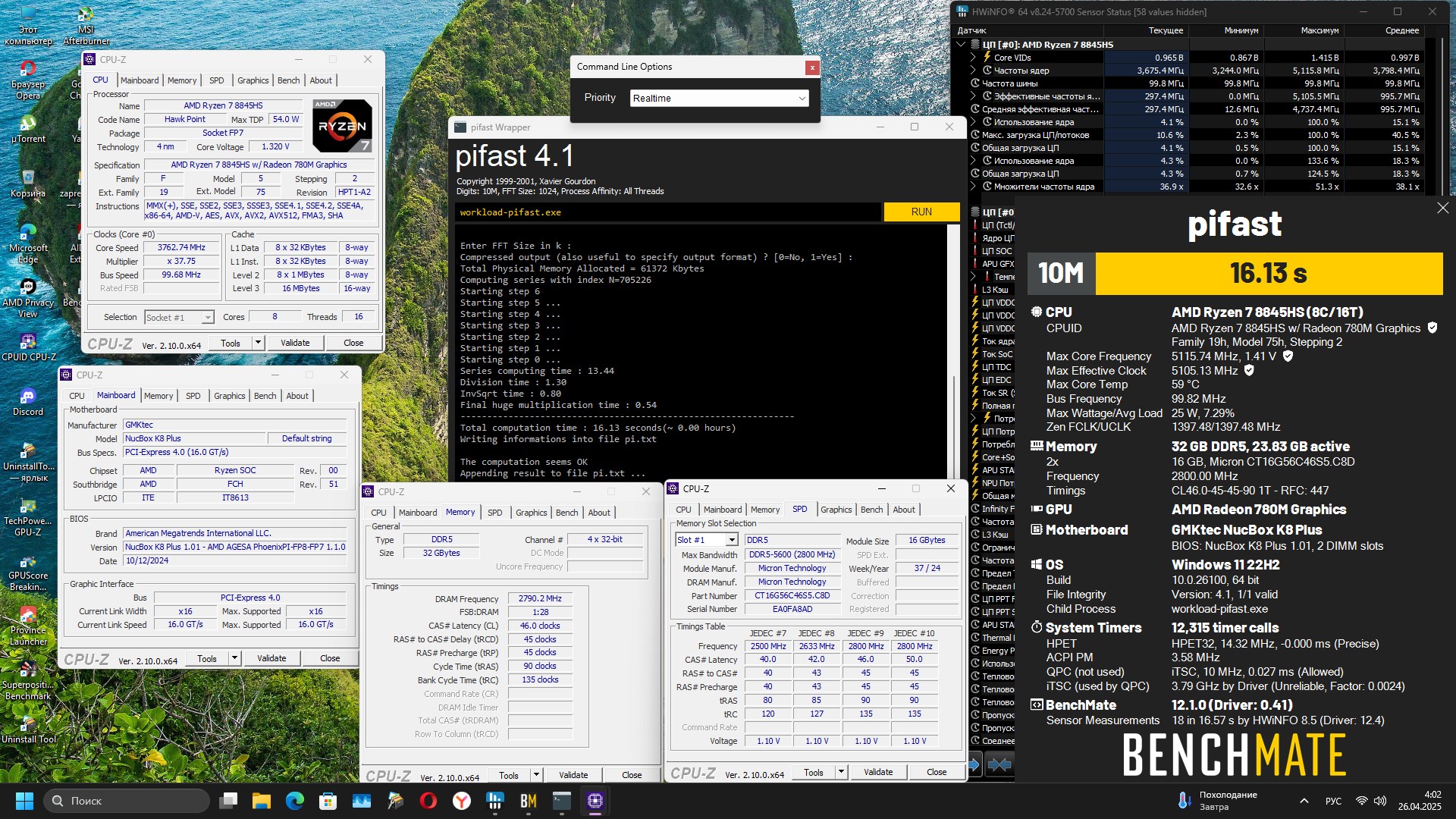Open the Slot #1 dropdown in the SPD window

pyautogui.click(x=706, y=540)
